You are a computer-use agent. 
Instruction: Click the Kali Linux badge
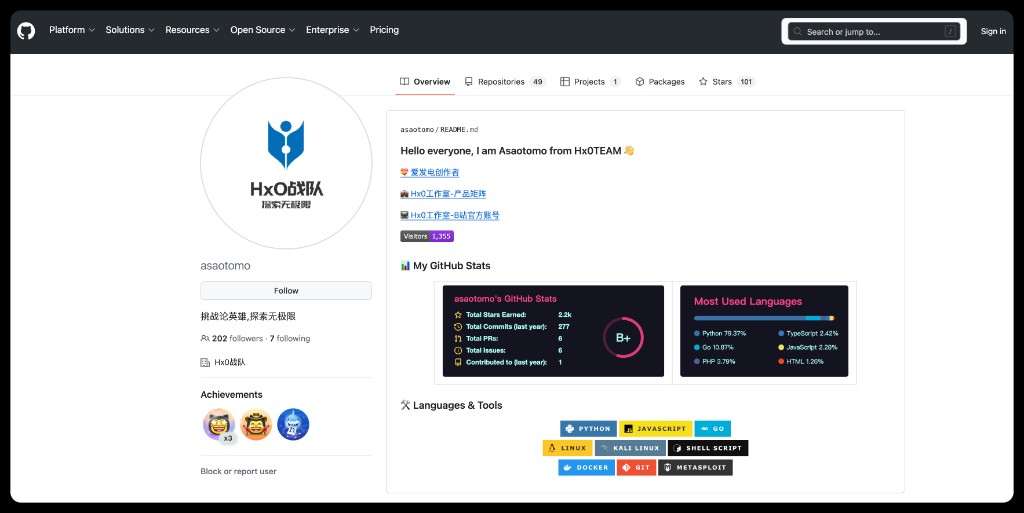(630, 448)
